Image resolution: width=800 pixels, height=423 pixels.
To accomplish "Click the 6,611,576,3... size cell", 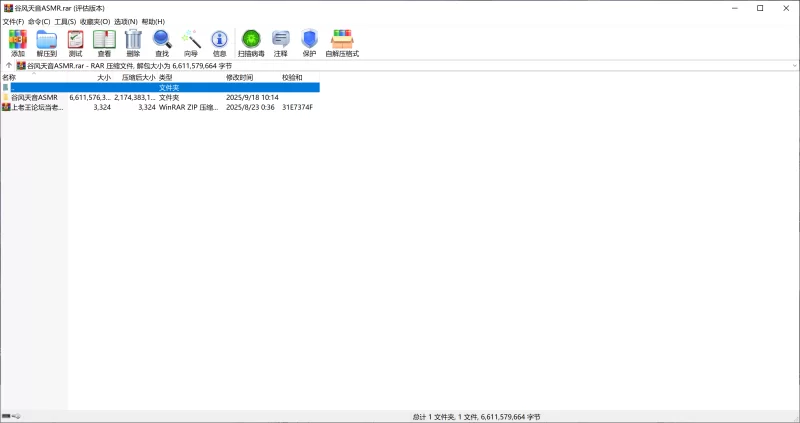I will click(90, 97).
